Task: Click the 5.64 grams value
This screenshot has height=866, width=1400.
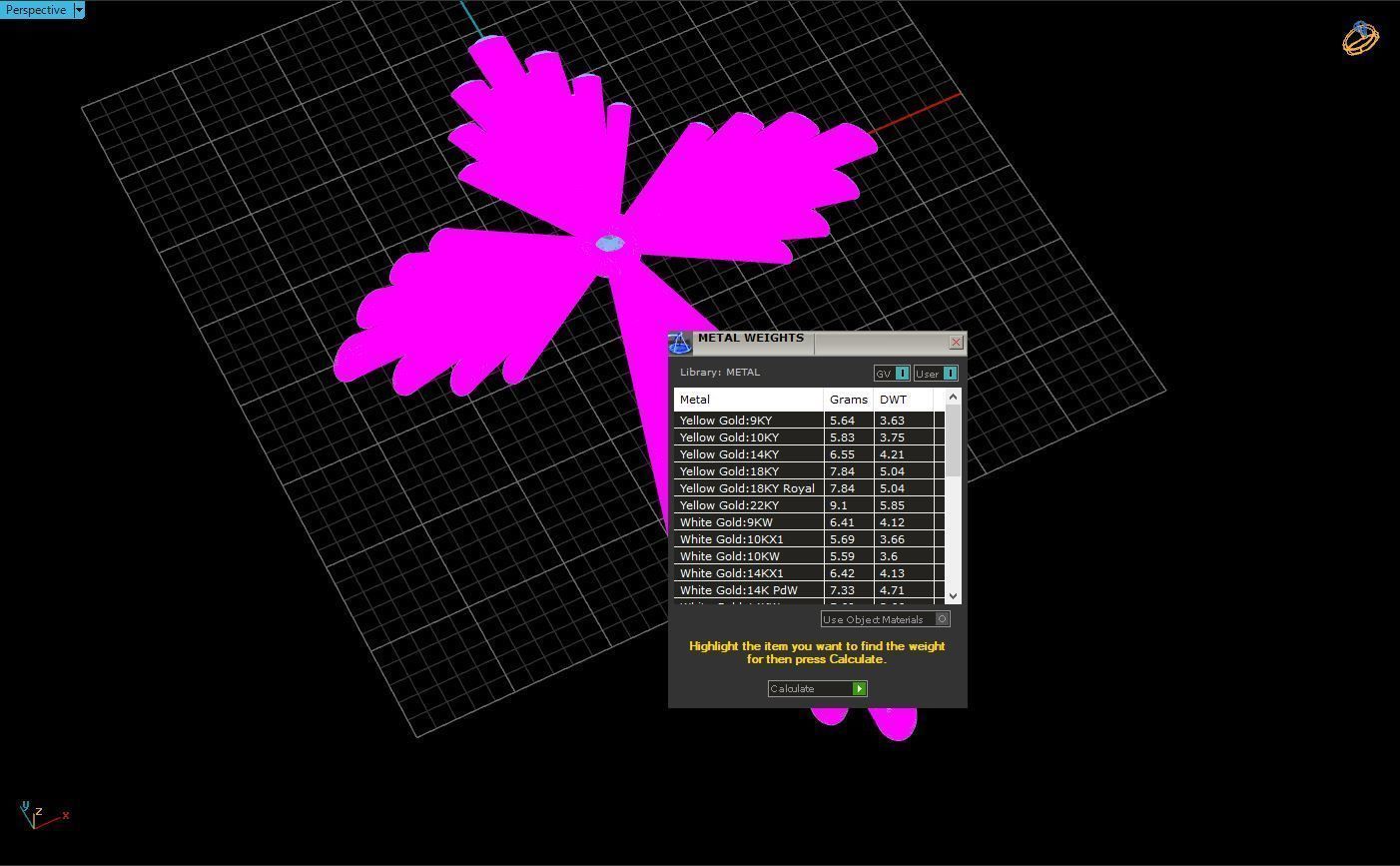Action: point(842,421)
